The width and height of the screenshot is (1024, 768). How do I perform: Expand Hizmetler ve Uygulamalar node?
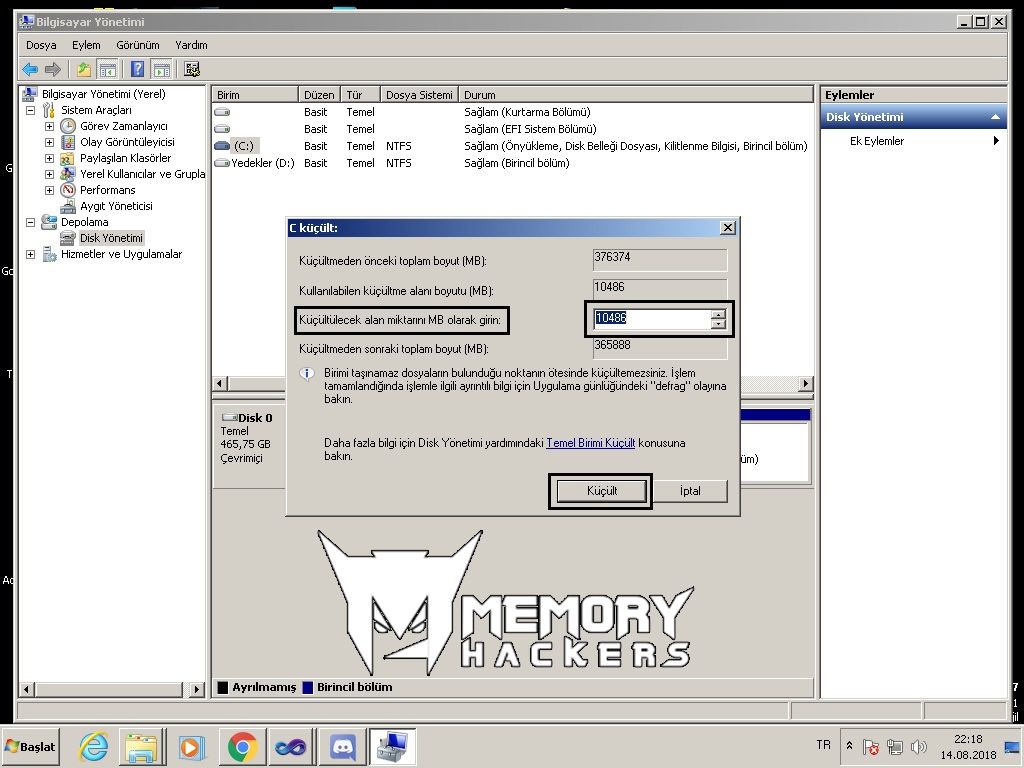pyautogui.click(x=30, y=254)
